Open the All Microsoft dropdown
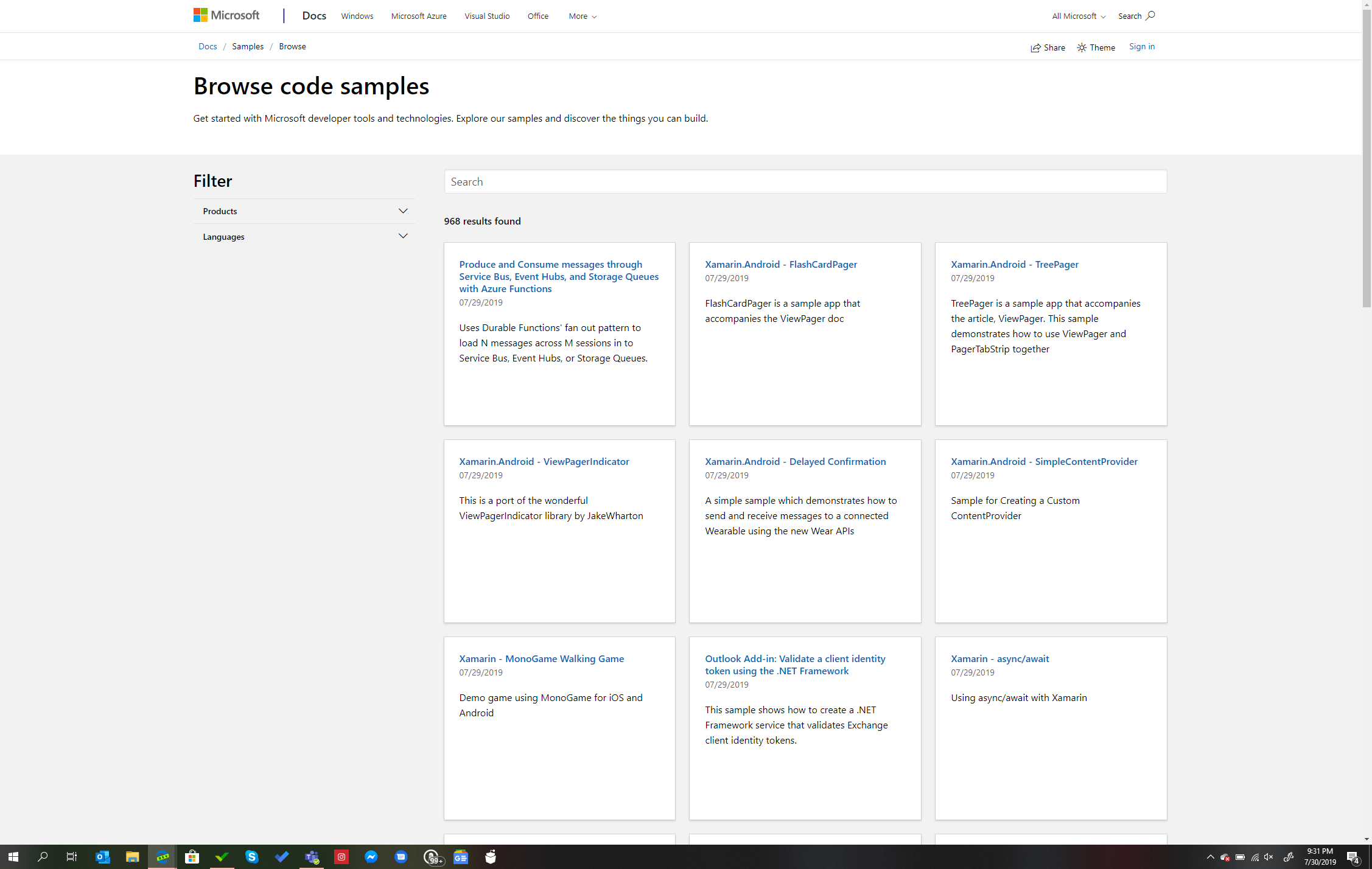 1078,16
